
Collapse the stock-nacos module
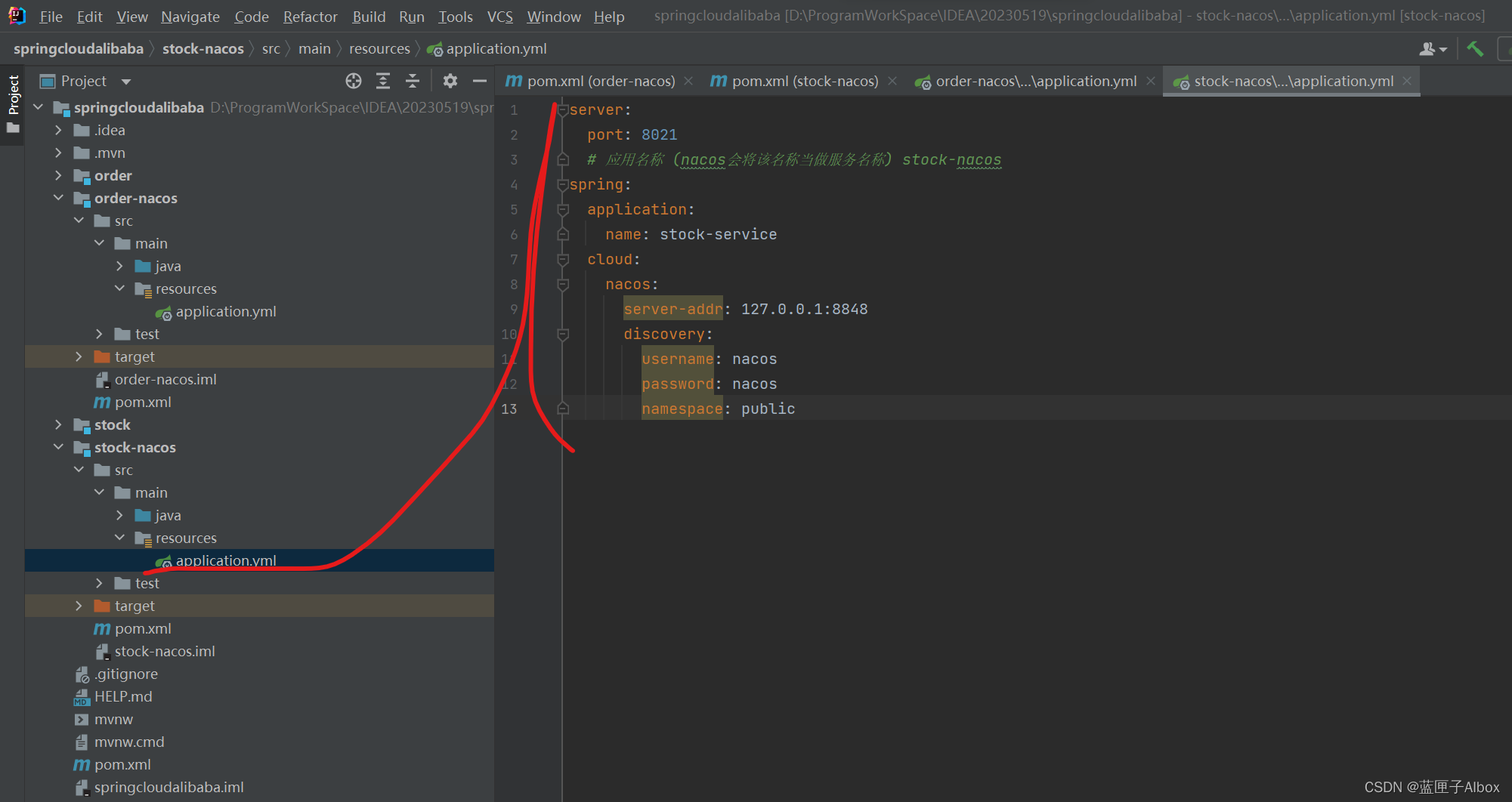click(58, 447)
